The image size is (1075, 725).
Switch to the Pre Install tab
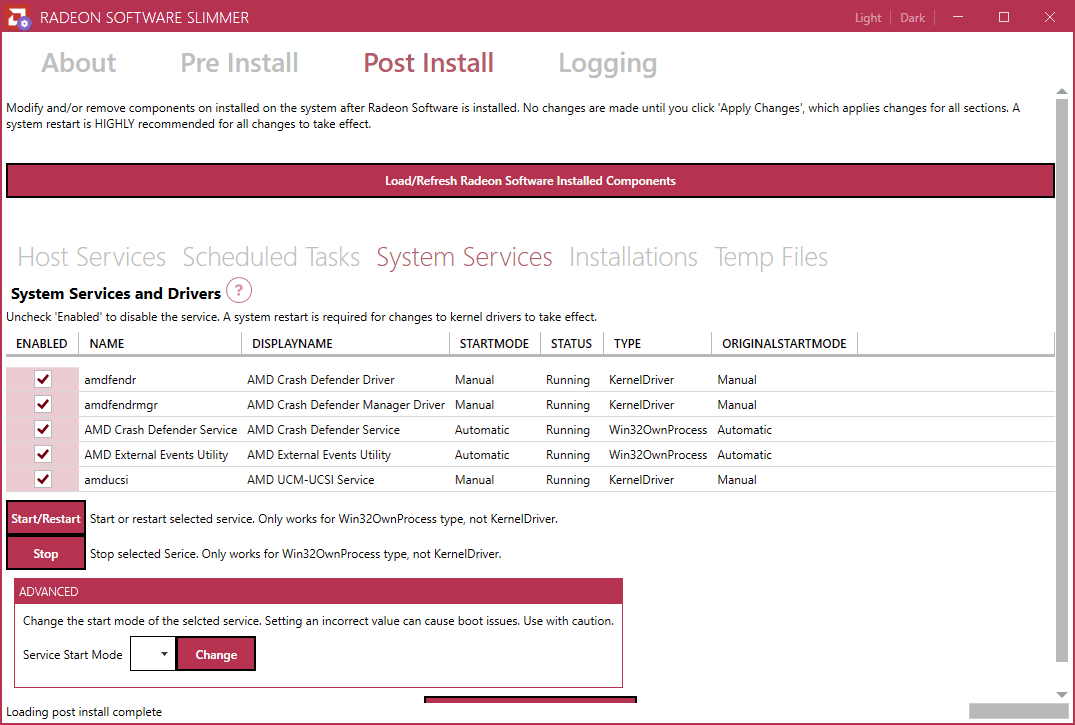click(x=239, y=63)
